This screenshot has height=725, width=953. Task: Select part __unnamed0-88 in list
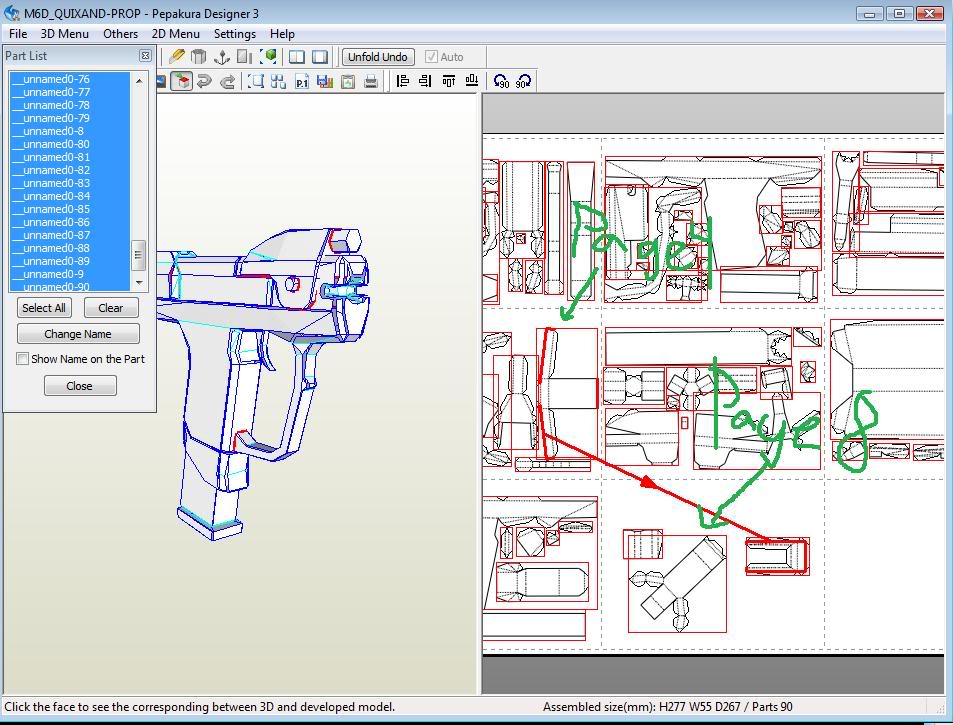point(70,248)
